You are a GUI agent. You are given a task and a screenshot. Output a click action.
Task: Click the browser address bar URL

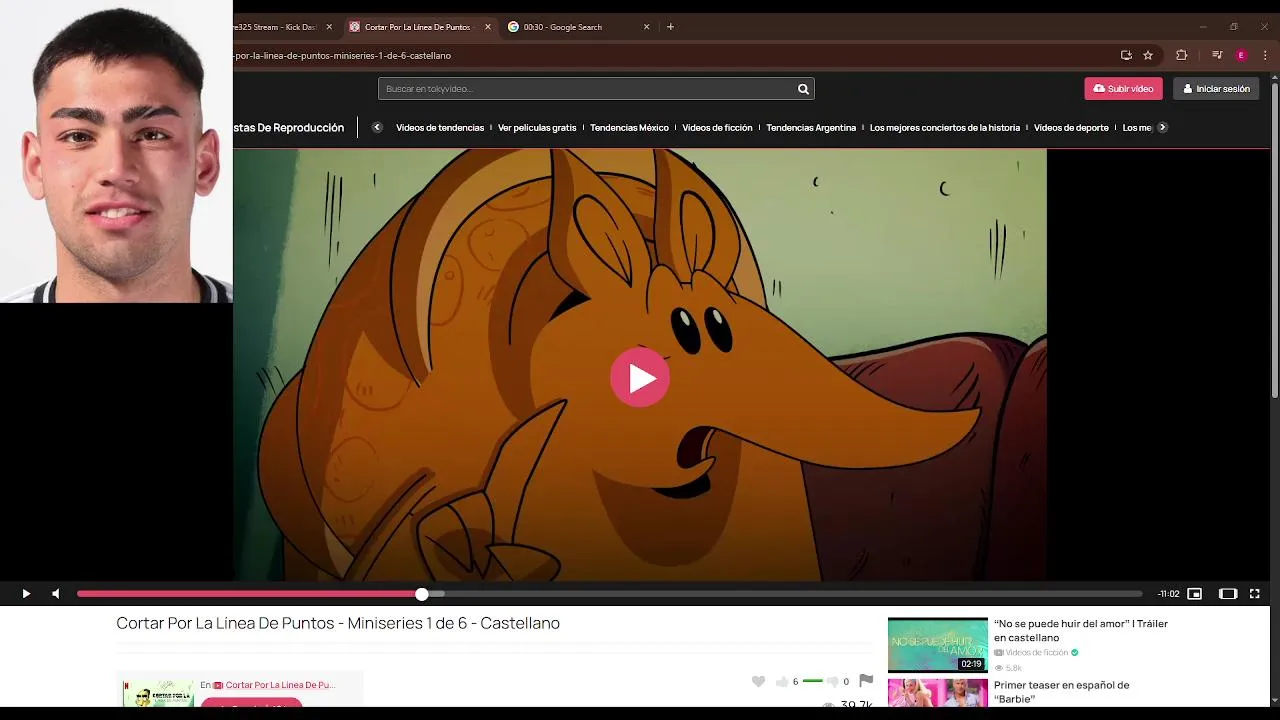342,56
